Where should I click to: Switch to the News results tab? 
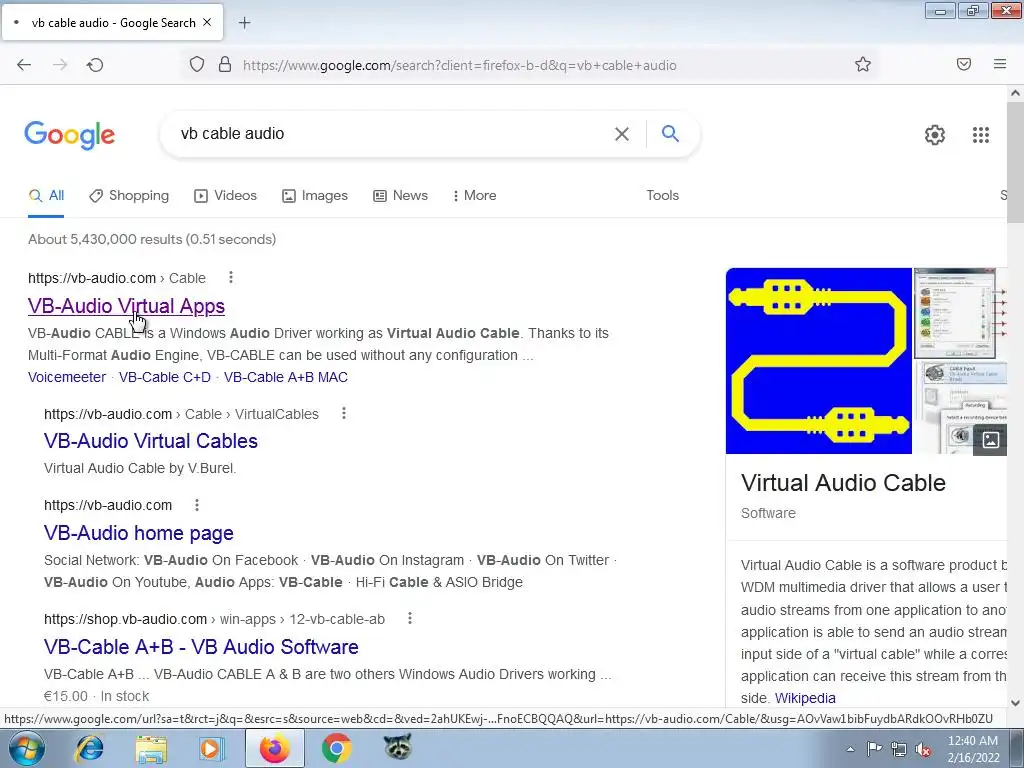400,195
